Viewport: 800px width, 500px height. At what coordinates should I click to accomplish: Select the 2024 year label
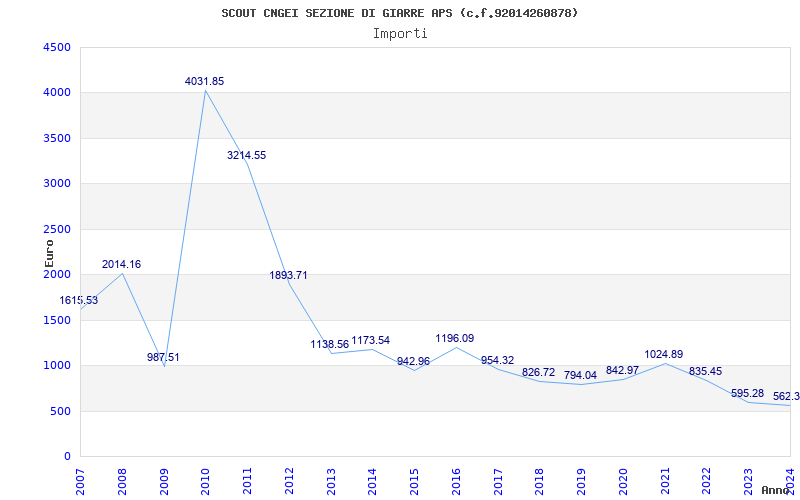point(790,482)
